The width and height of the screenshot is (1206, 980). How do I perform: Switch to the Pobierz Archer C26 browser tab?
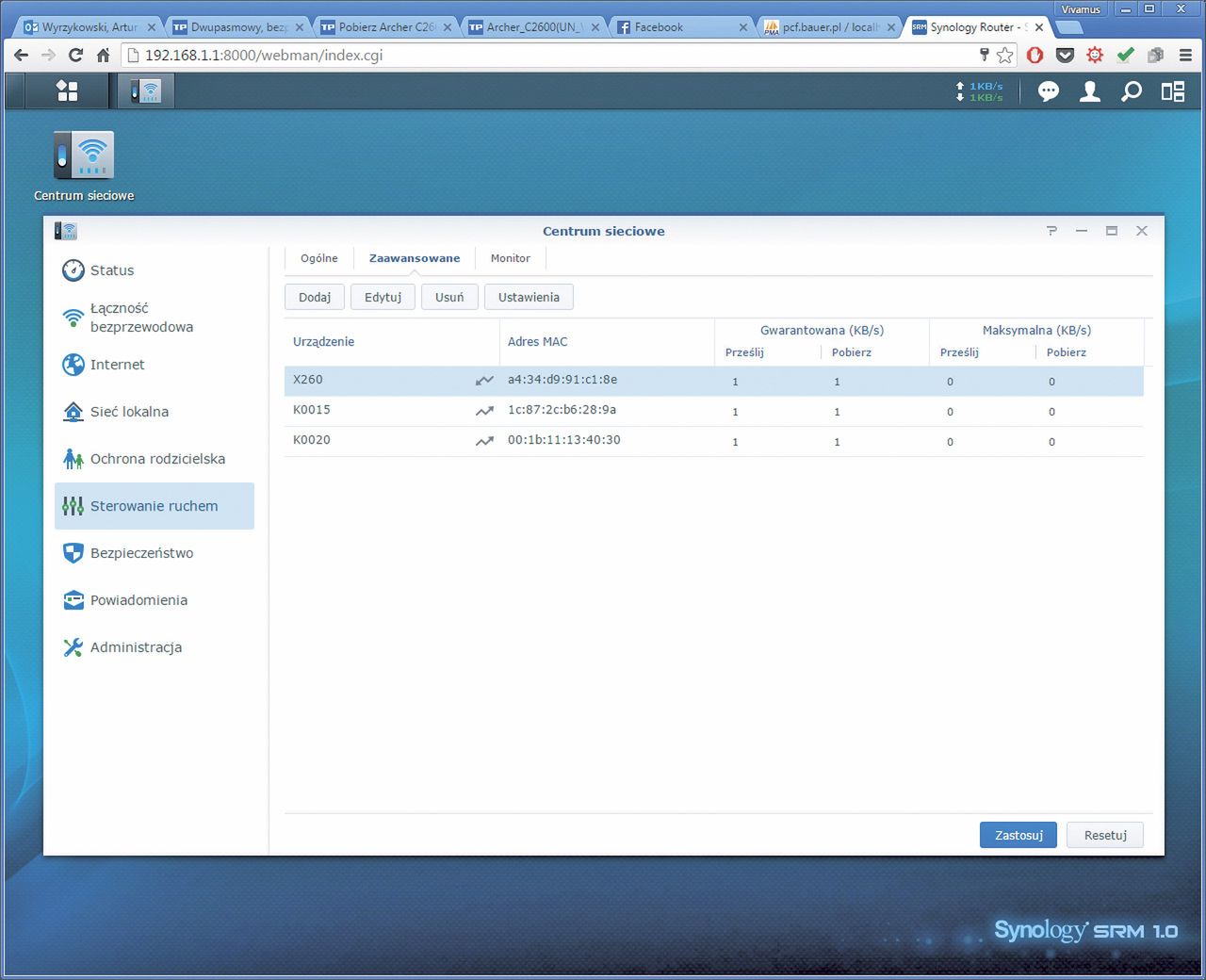pos(384,27)
